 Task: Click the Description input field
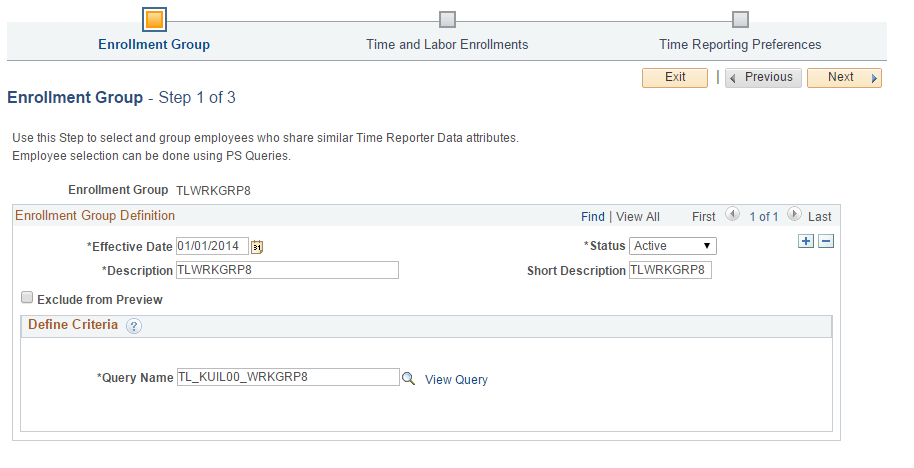287,270
